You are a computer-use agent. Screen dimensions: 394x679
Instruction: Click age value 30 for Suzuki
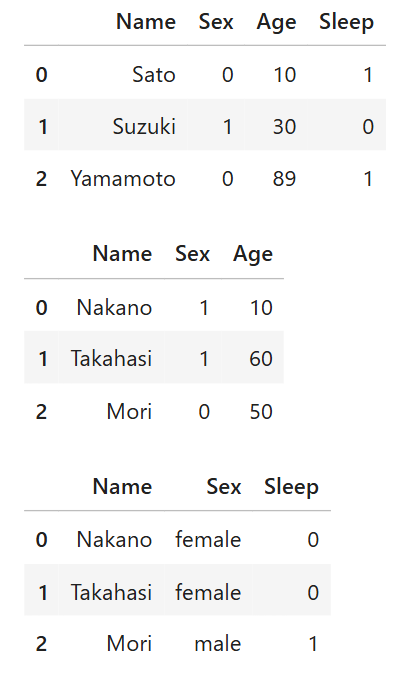pos(284,127)
